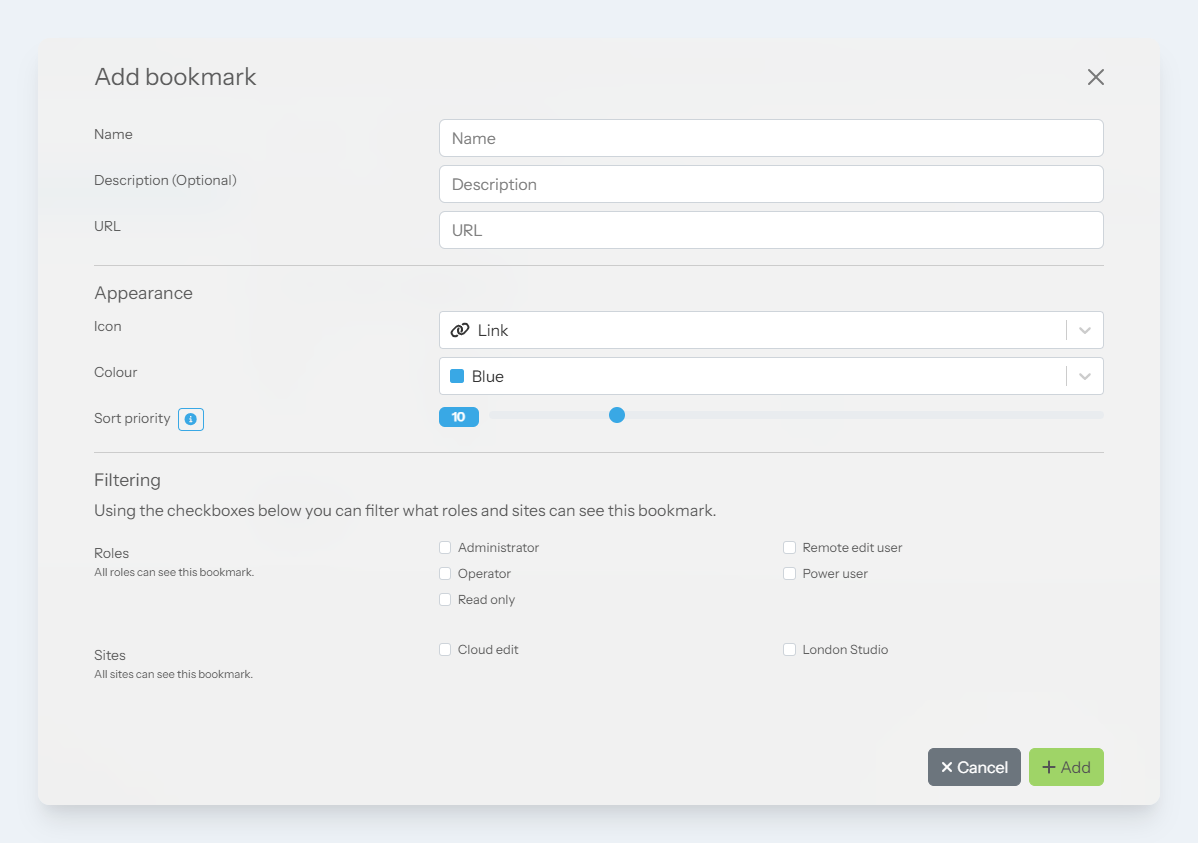Enable the Administrator role checkbox

[445, 548]
